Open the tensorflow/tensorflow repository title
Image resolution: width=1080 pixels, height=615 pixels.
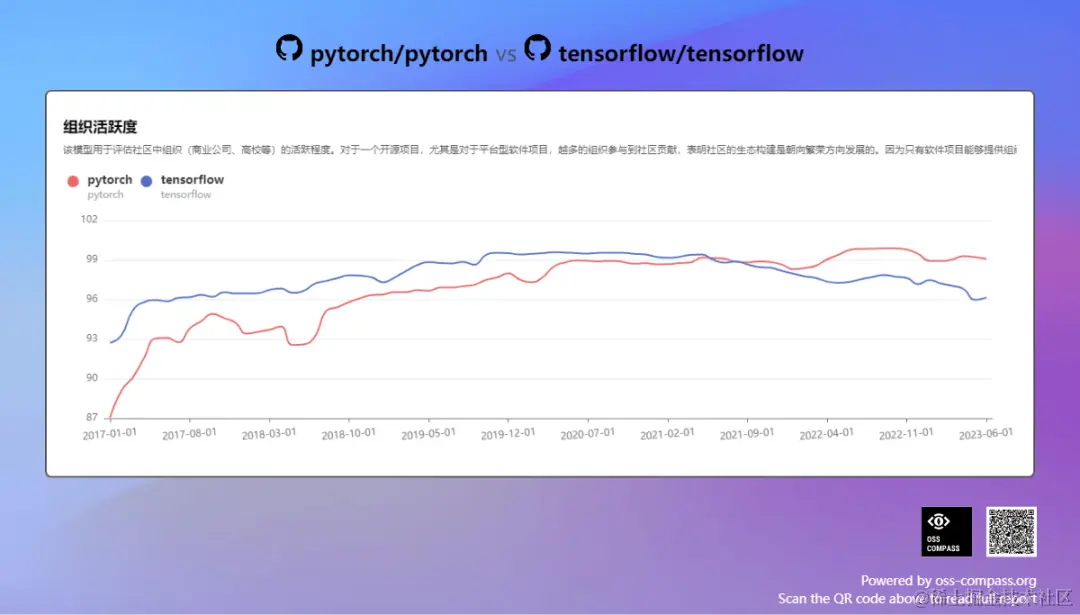click(x=681, y=53)
